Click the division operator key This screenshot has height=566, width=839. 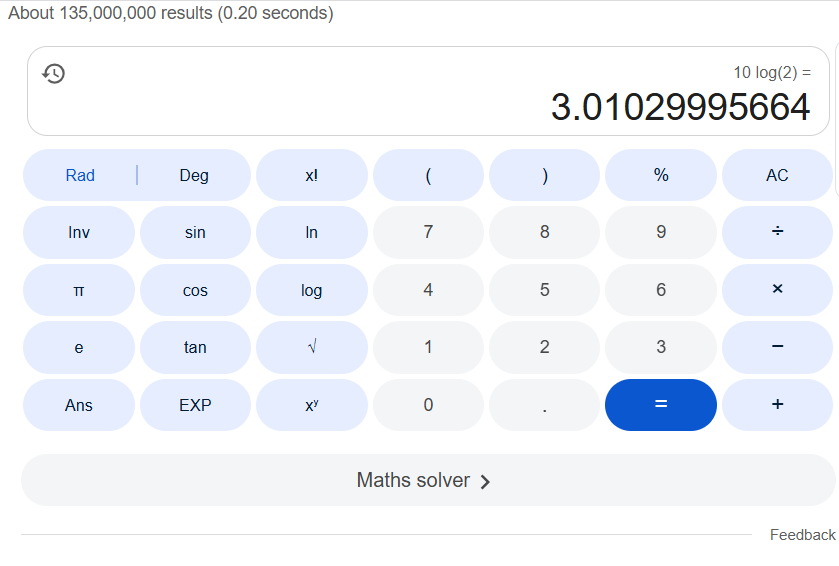[777, 232]
